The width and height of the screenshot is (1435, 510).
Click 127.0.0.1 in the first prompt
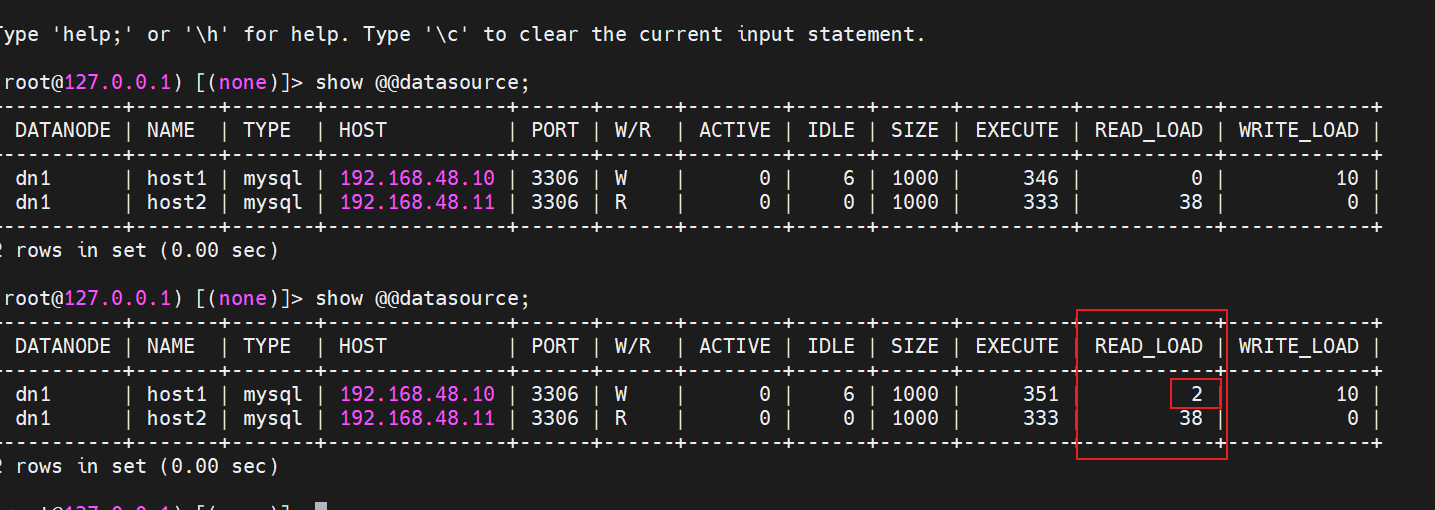(117, 82)
